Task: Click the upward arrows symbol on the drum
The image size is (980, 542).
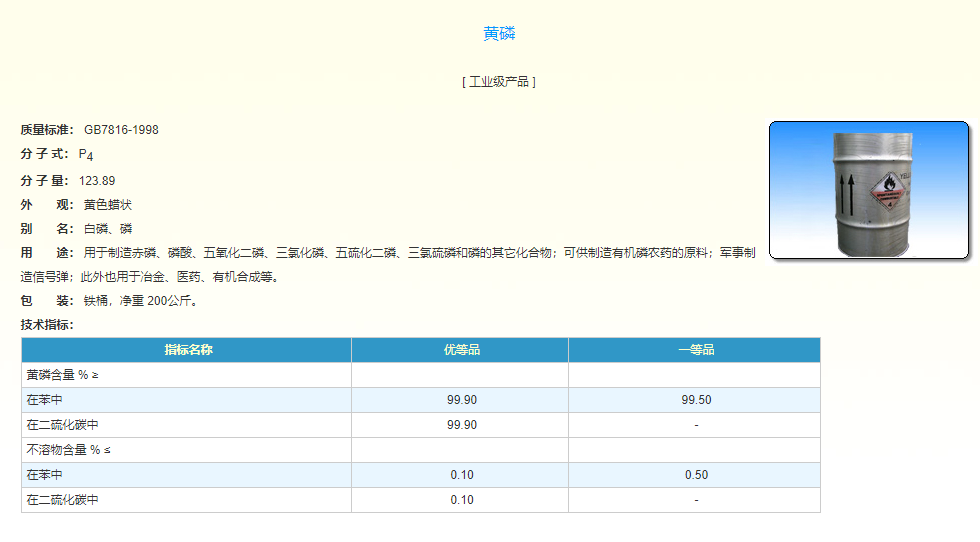Action: (846, 193)
